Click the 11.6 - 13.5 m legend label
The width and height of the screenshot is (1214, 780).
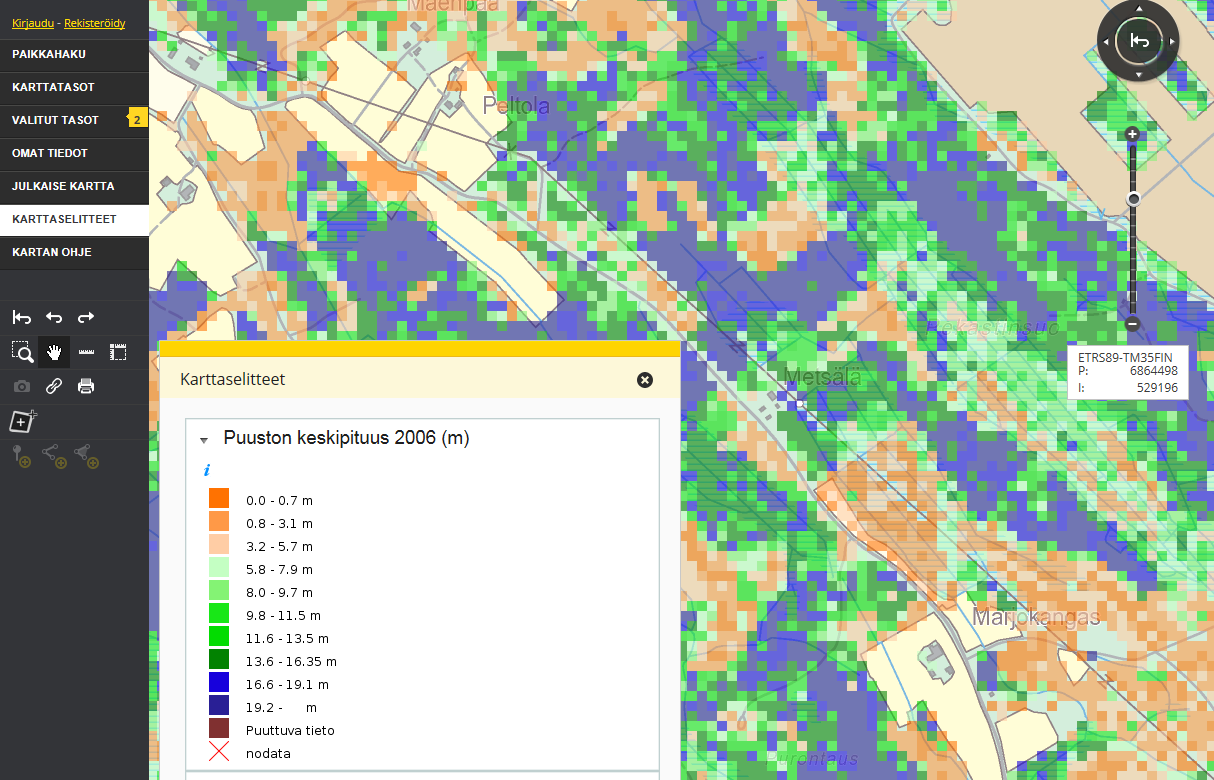pos(287,638)
